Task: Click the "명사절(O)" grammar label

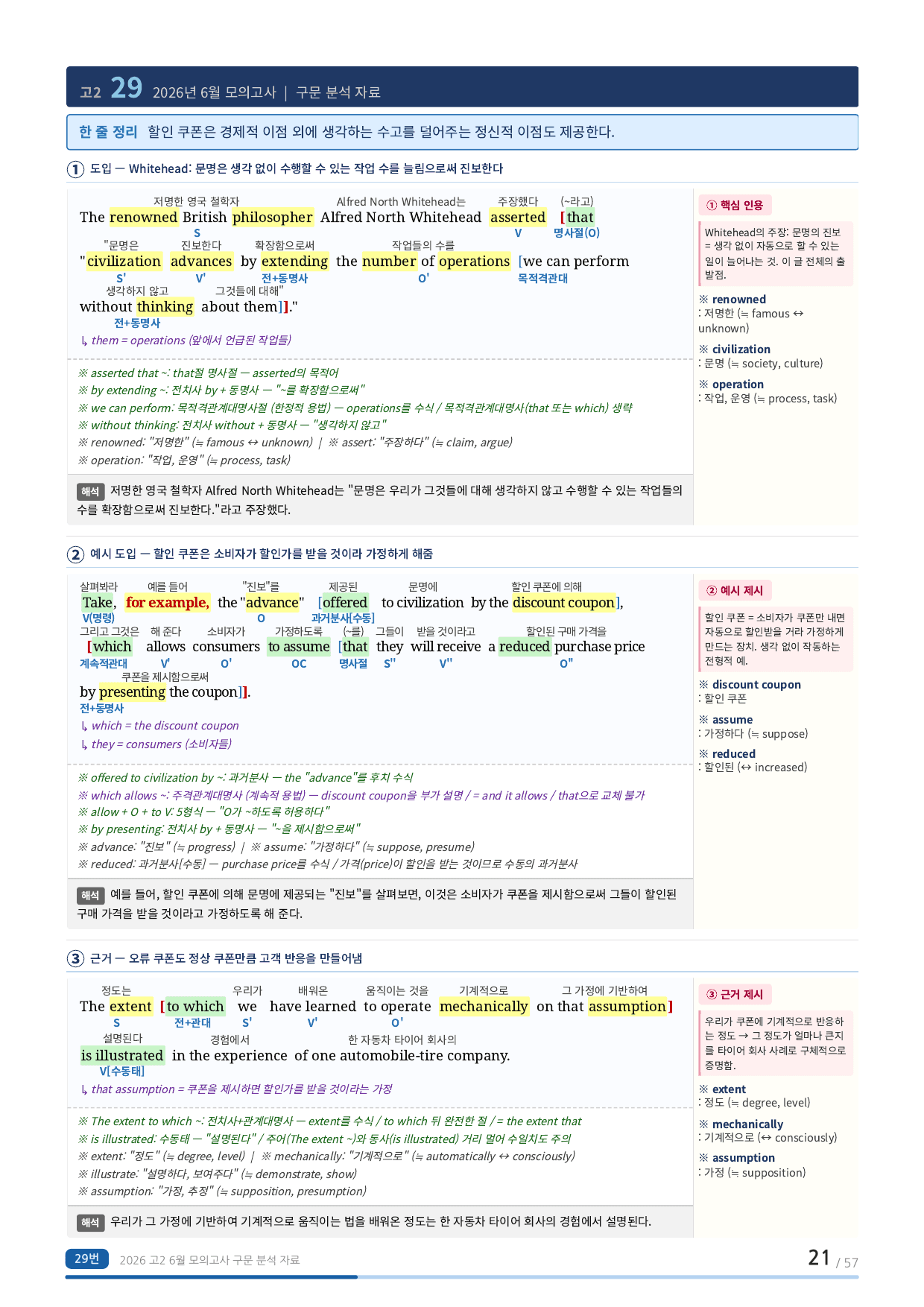Action: point(577,232)
